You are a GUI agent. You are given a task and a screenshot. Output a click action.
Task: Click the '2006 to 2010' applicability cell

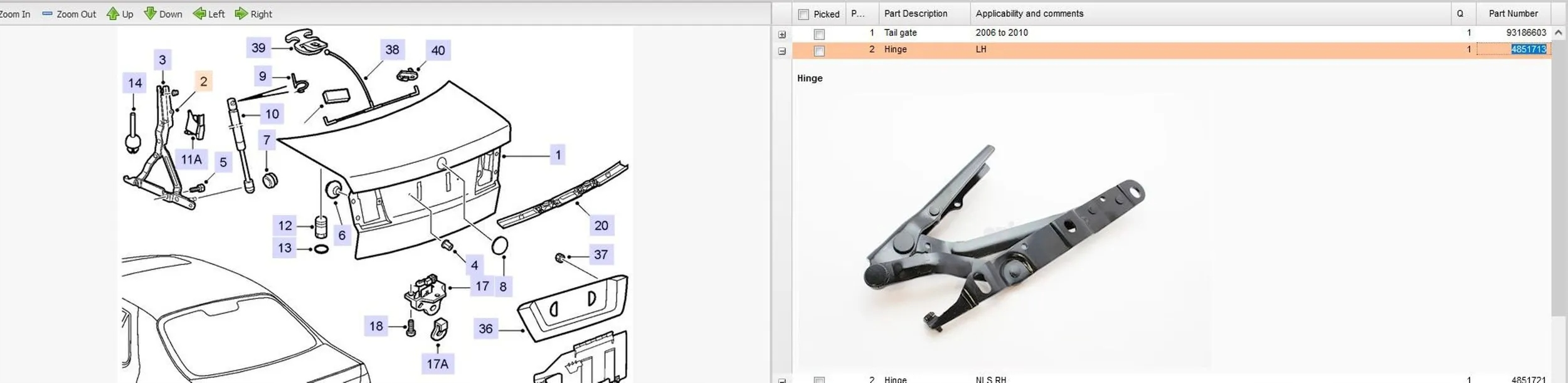[1002, 33]
